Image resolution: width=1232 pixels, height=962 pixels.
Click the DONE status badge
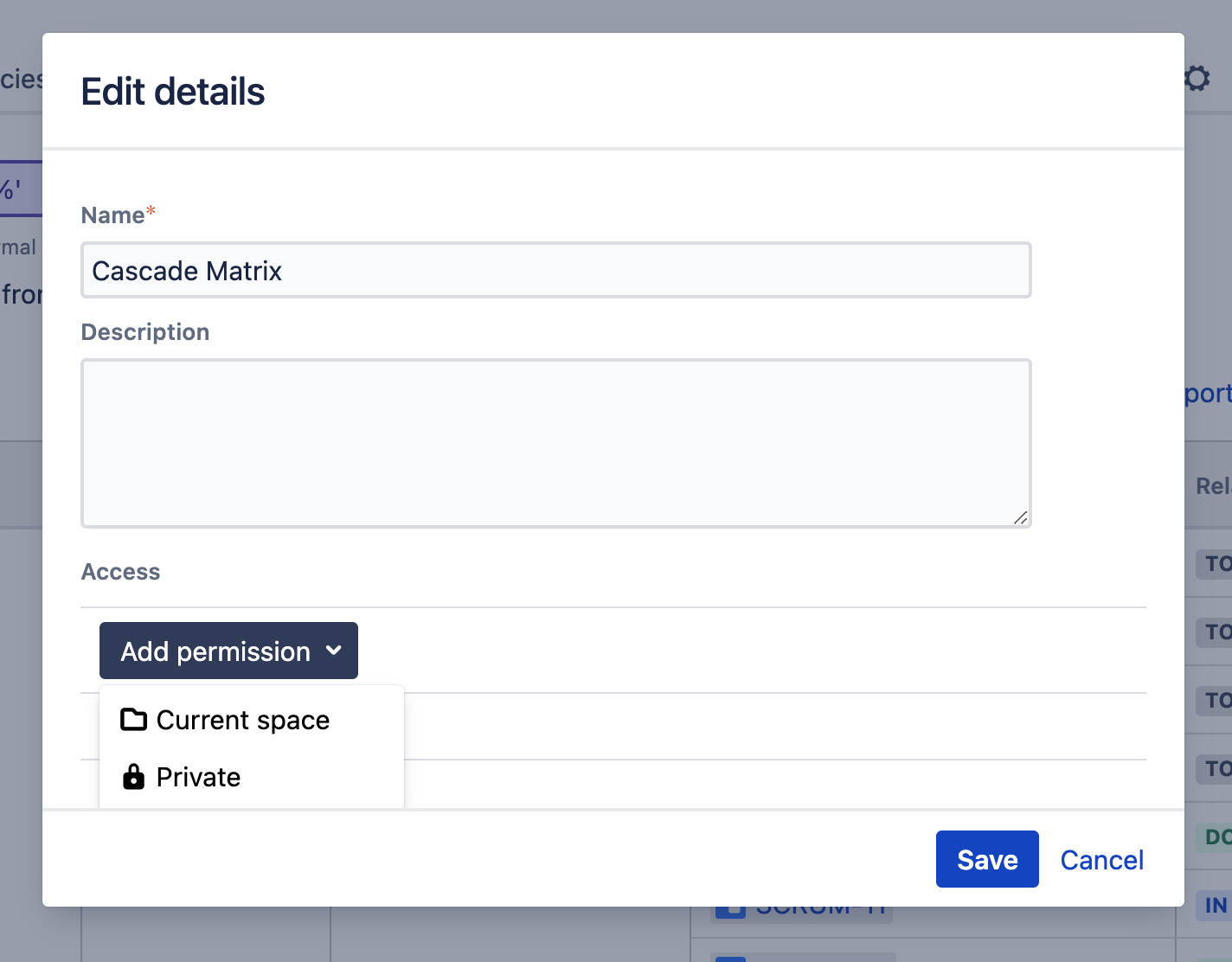[x=1218, y=837]
